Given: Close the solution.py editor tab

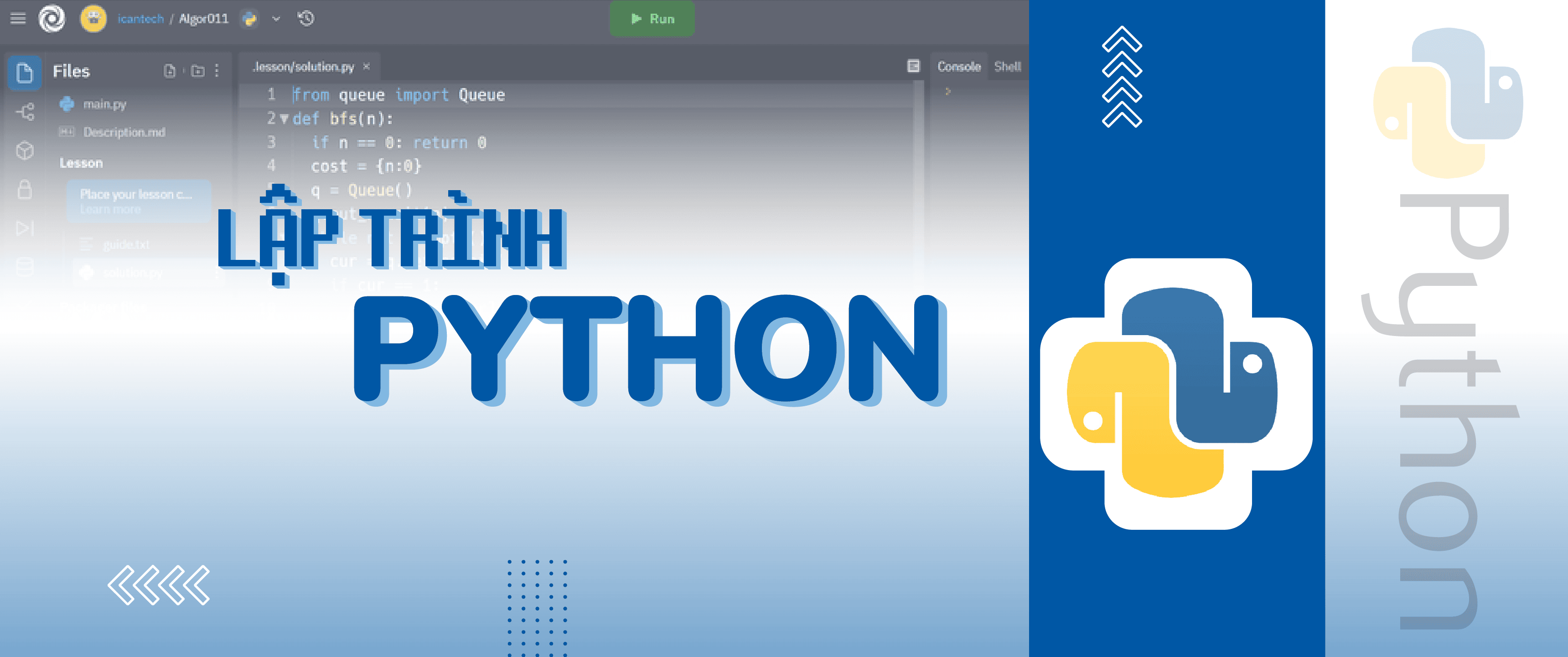Looking at the screenshot, I should point(367,67).
